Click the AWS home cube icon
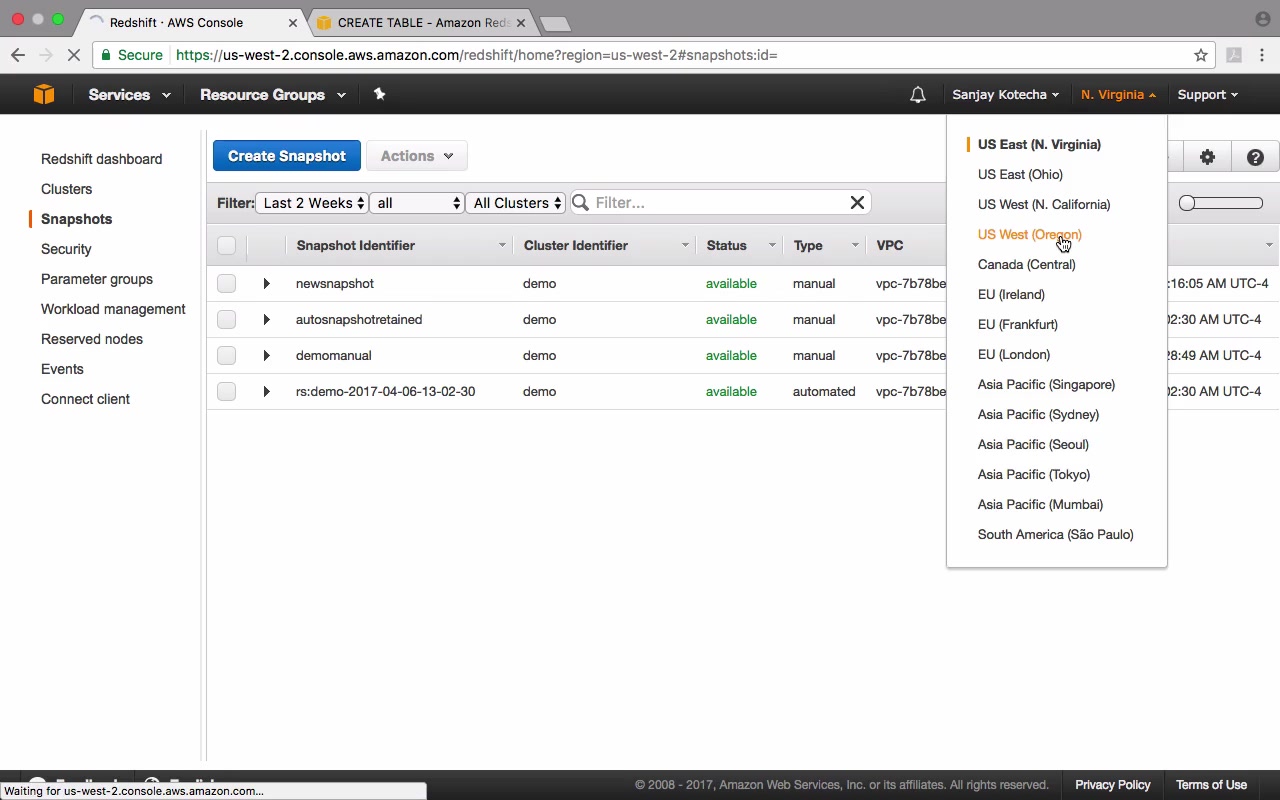The height and width of the screenshot is (800, 1280). point(44,94)
